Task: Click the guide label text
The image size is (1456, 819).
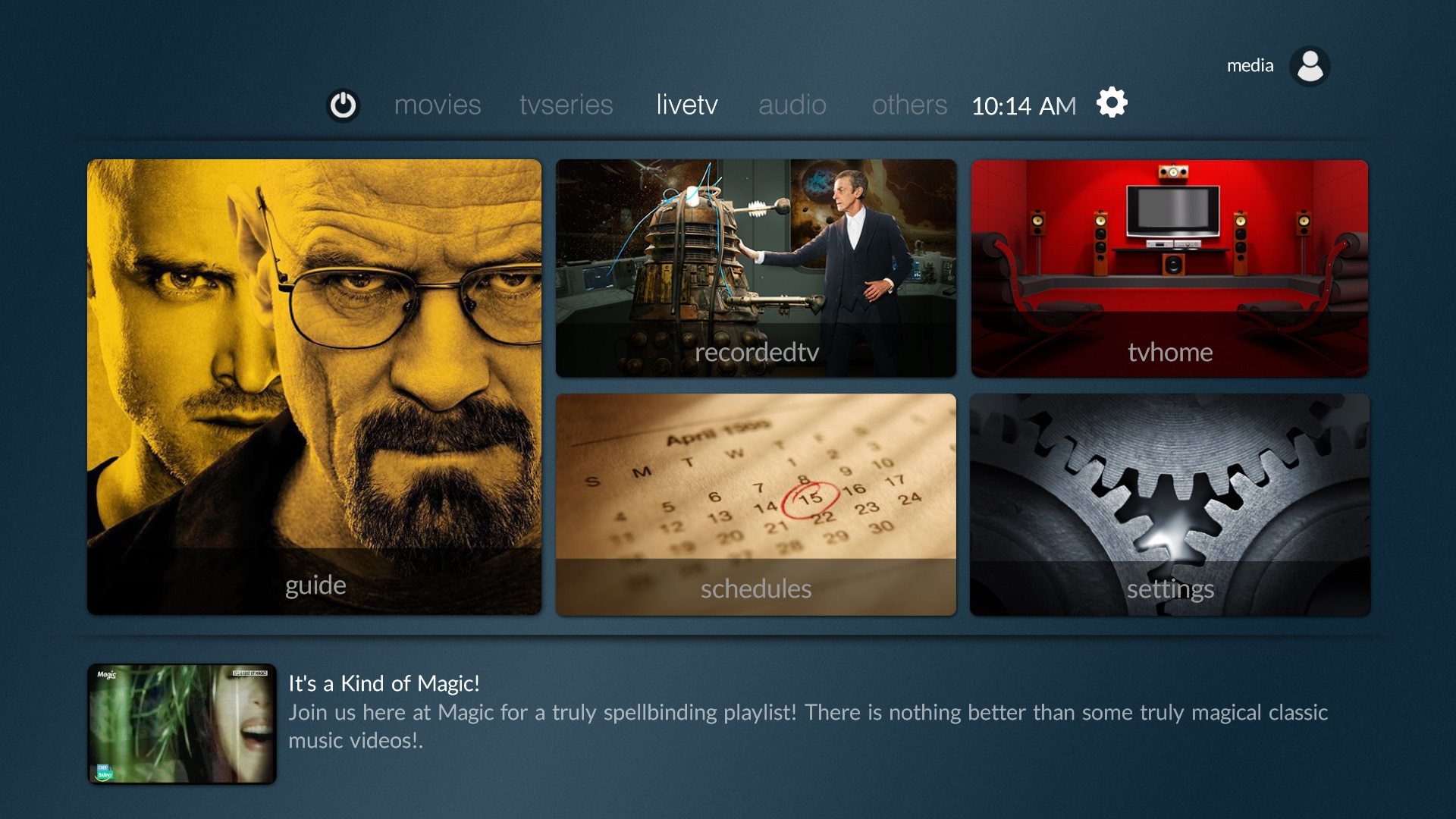Action: [x=315, y=585]
